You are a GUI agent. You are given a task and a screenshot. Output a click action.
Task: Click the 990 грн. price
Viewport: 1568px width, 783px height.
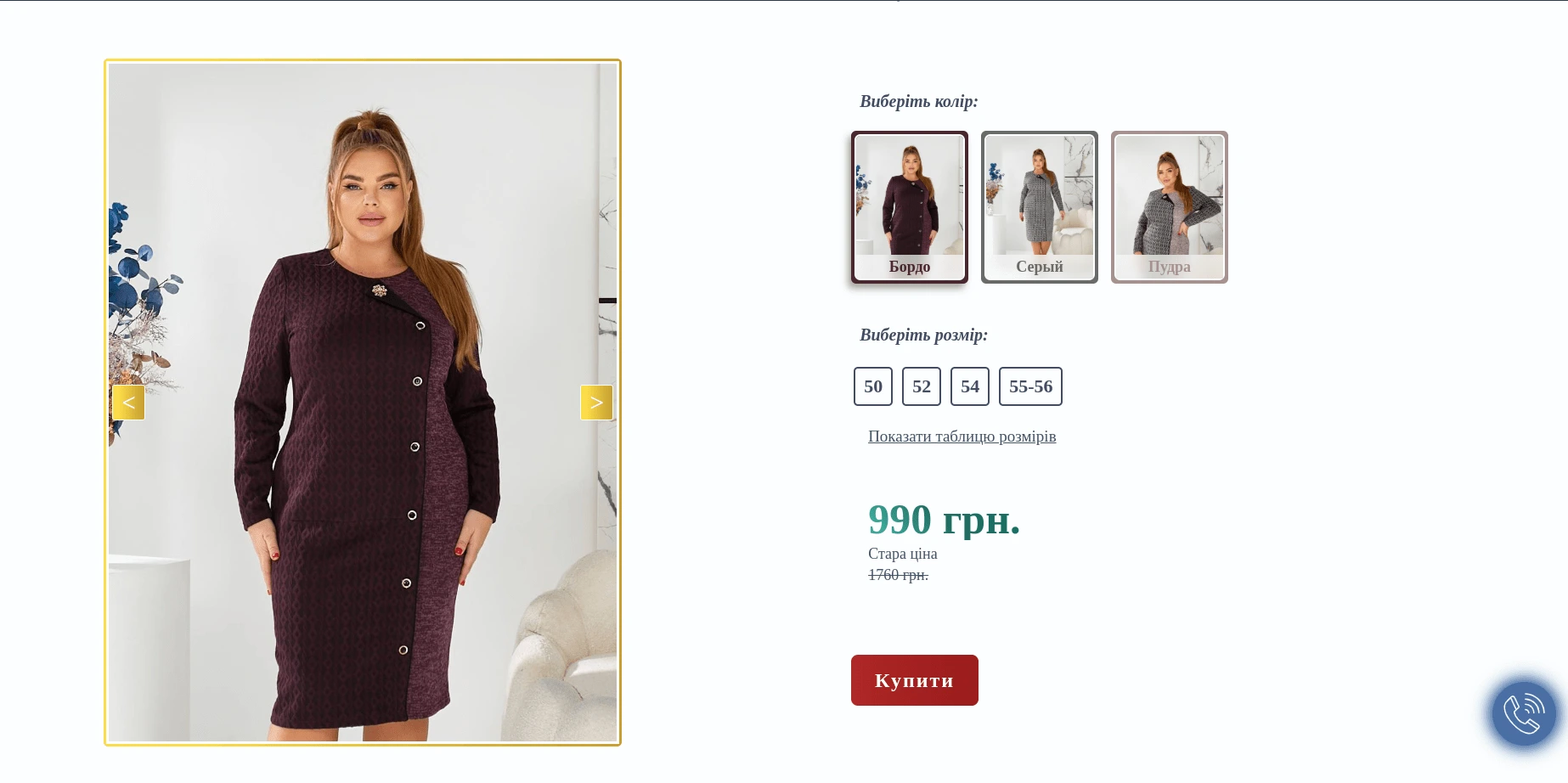click(944, 520)
